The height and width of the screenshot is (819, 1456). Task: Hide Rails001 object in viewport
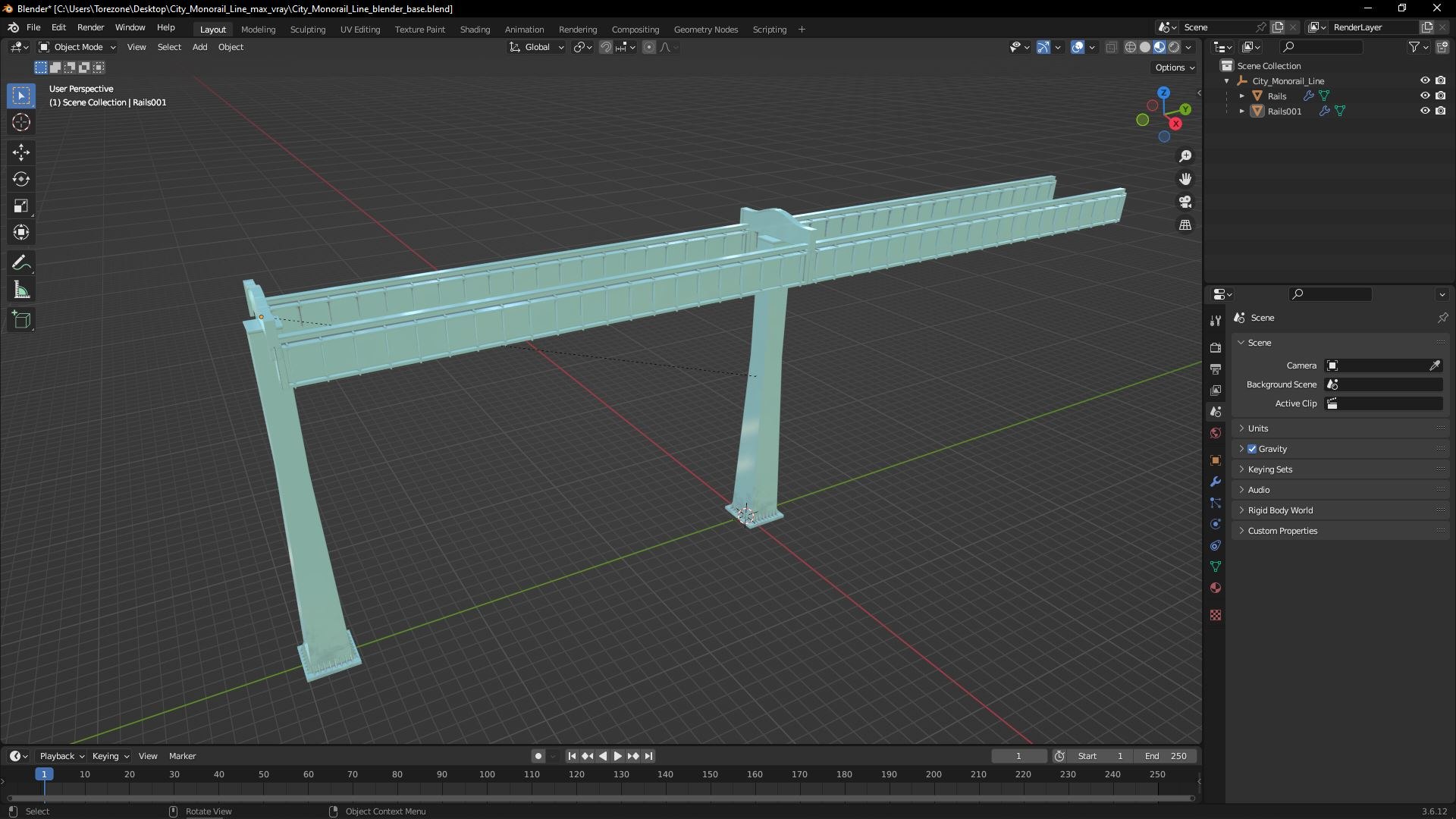[1425, 111]
